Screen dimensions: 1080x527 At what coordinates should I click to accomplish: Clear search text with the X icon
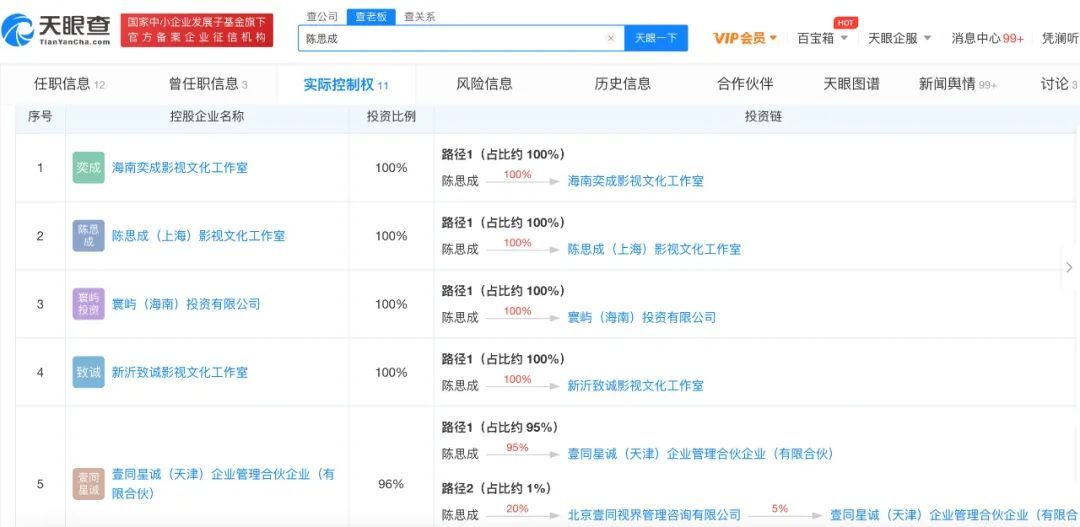[610, 39]
